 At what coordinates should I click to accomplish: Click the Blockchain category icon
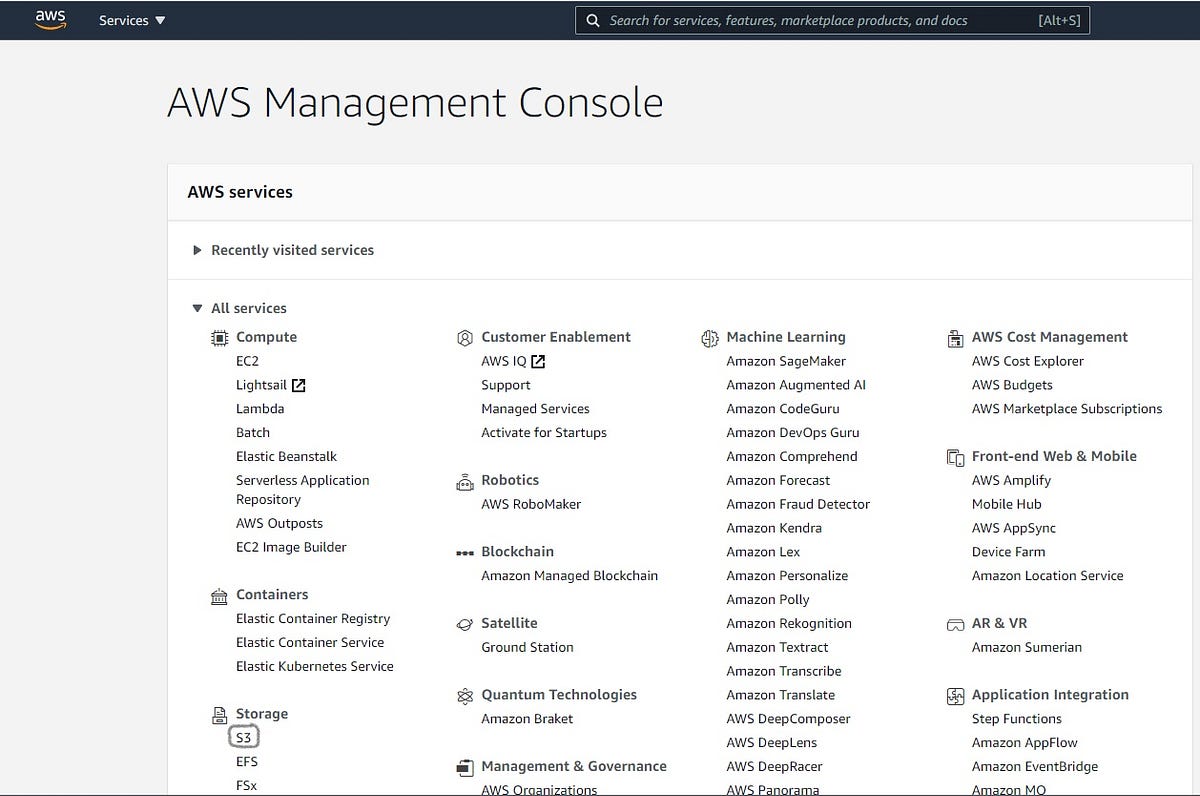tap(464, 551)
